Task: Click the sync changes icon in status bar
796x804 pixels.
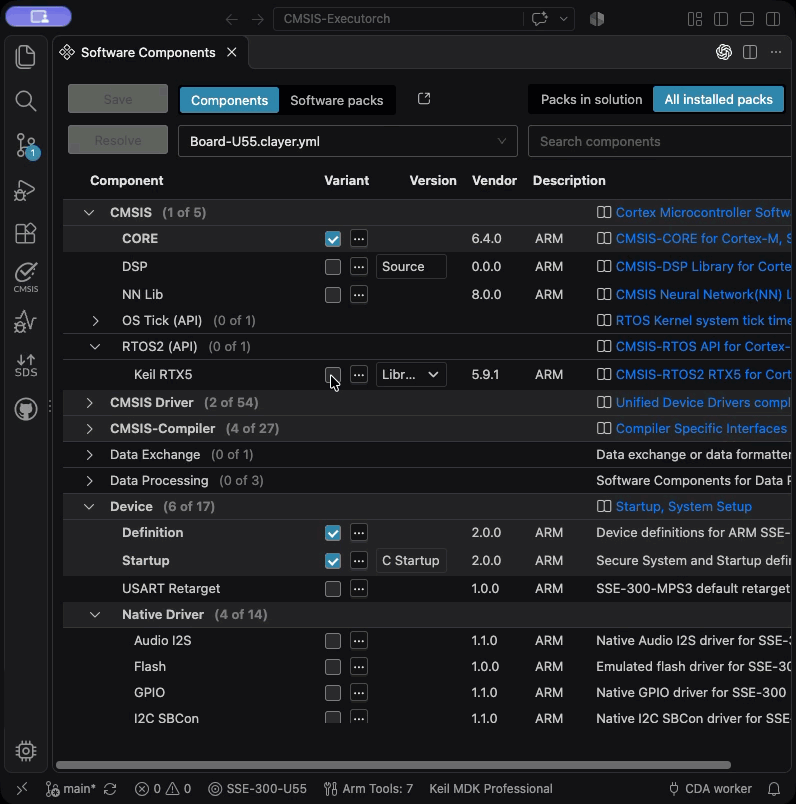Action: pyautogui.click(x=110, y=789)
